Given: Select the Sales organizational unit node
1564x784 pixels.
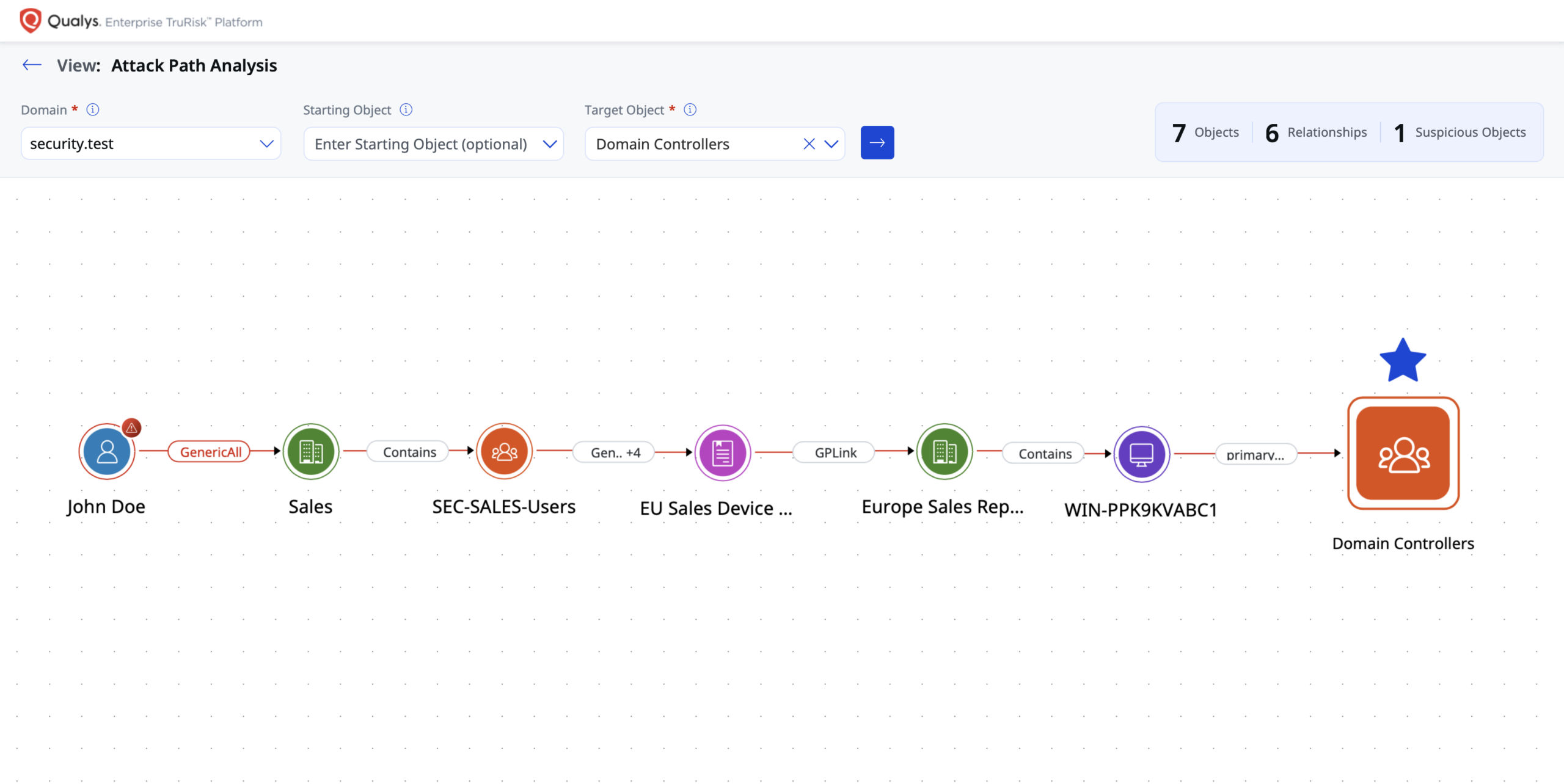Looking at the screenshot, I should click(x=311, y=452).
